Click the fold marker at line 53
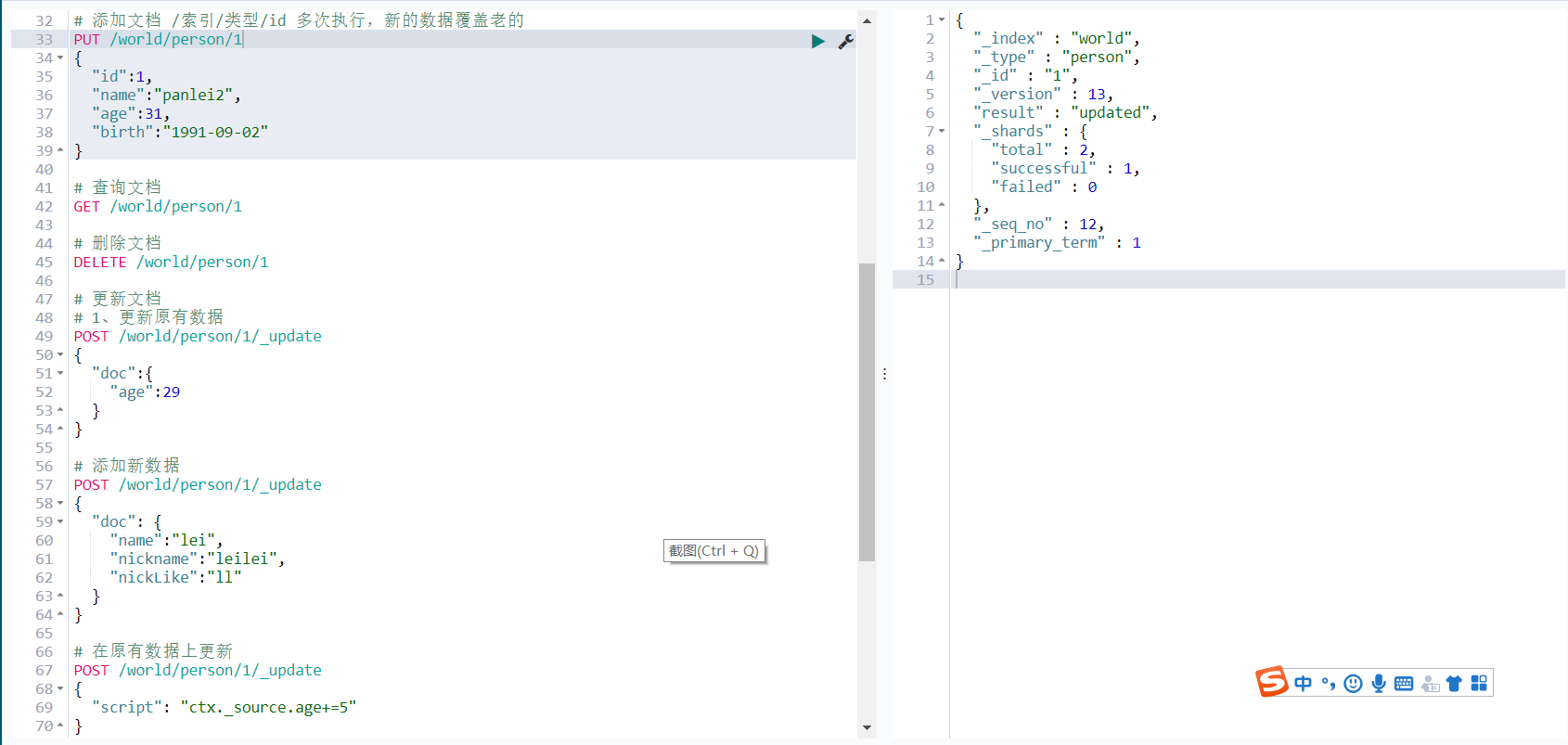Viewport: 1568px width, 745px height. point(60,410)
